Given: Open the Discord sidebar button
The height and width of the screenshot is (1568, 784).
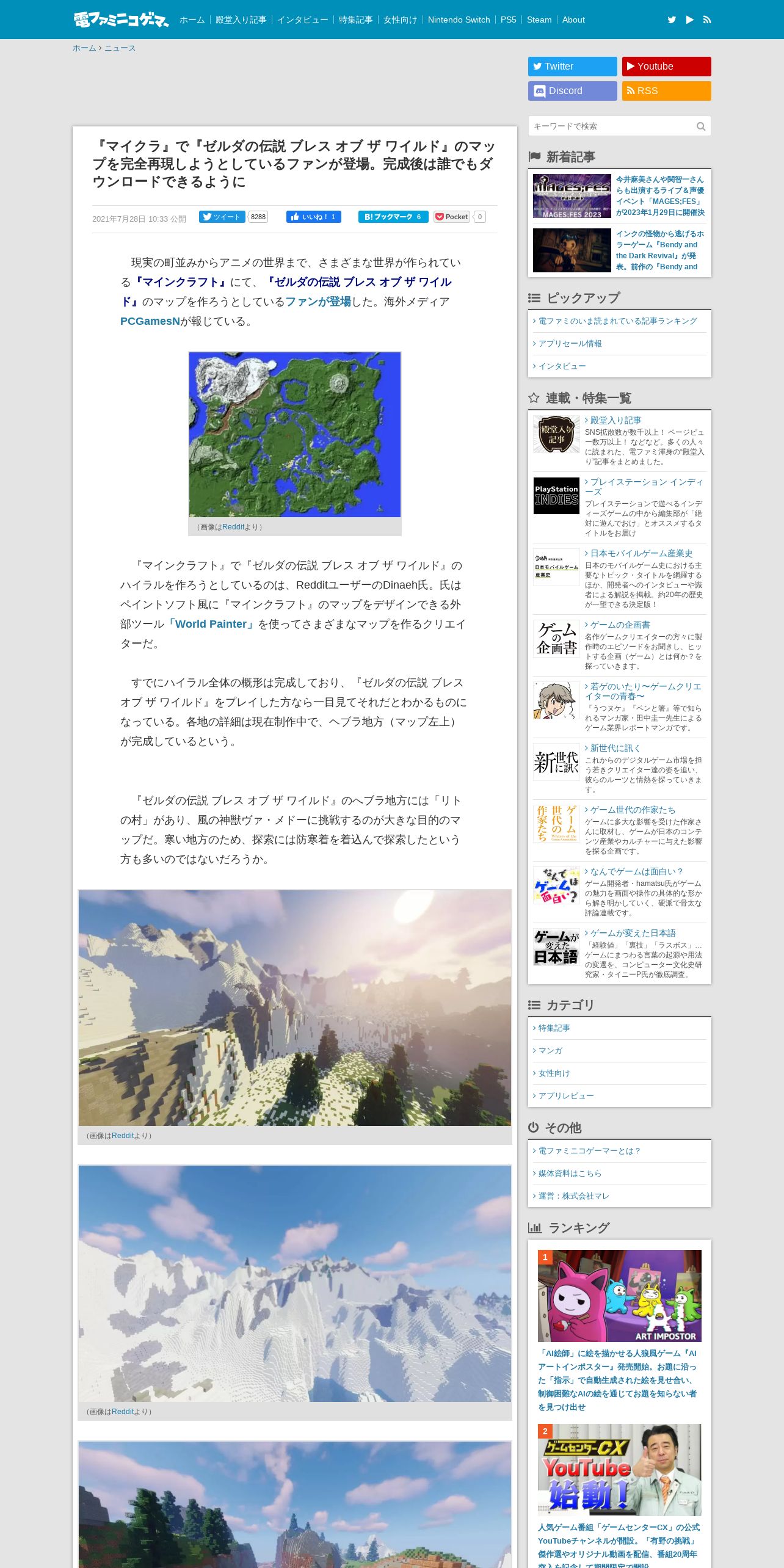Looking at the screenshot, I should point(573,91).
